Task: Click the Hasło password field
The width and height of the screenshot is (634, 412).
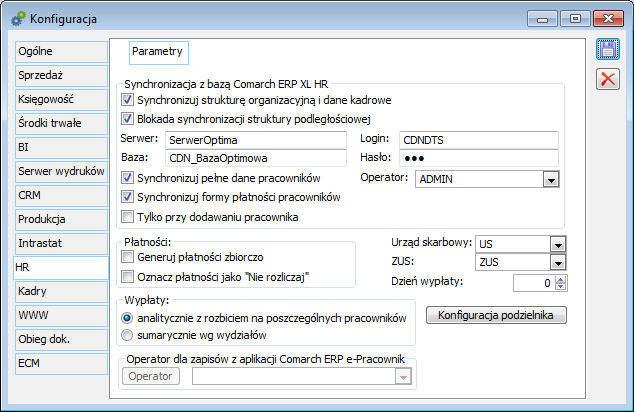Action: tap(479, 158)
